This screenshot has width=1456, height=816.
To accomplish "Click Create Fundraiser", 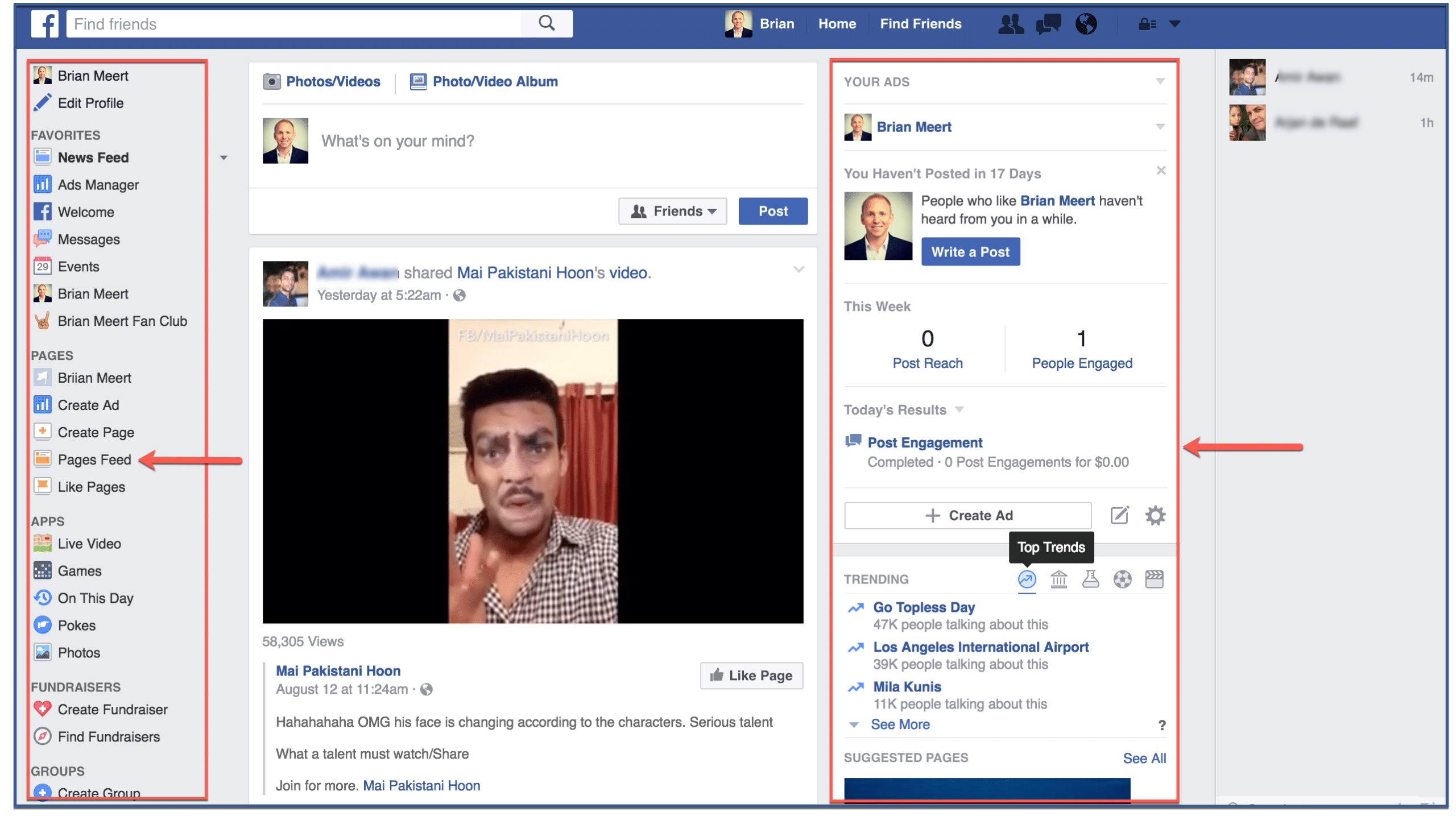I will pyautogui.click(x=100, y=710).
